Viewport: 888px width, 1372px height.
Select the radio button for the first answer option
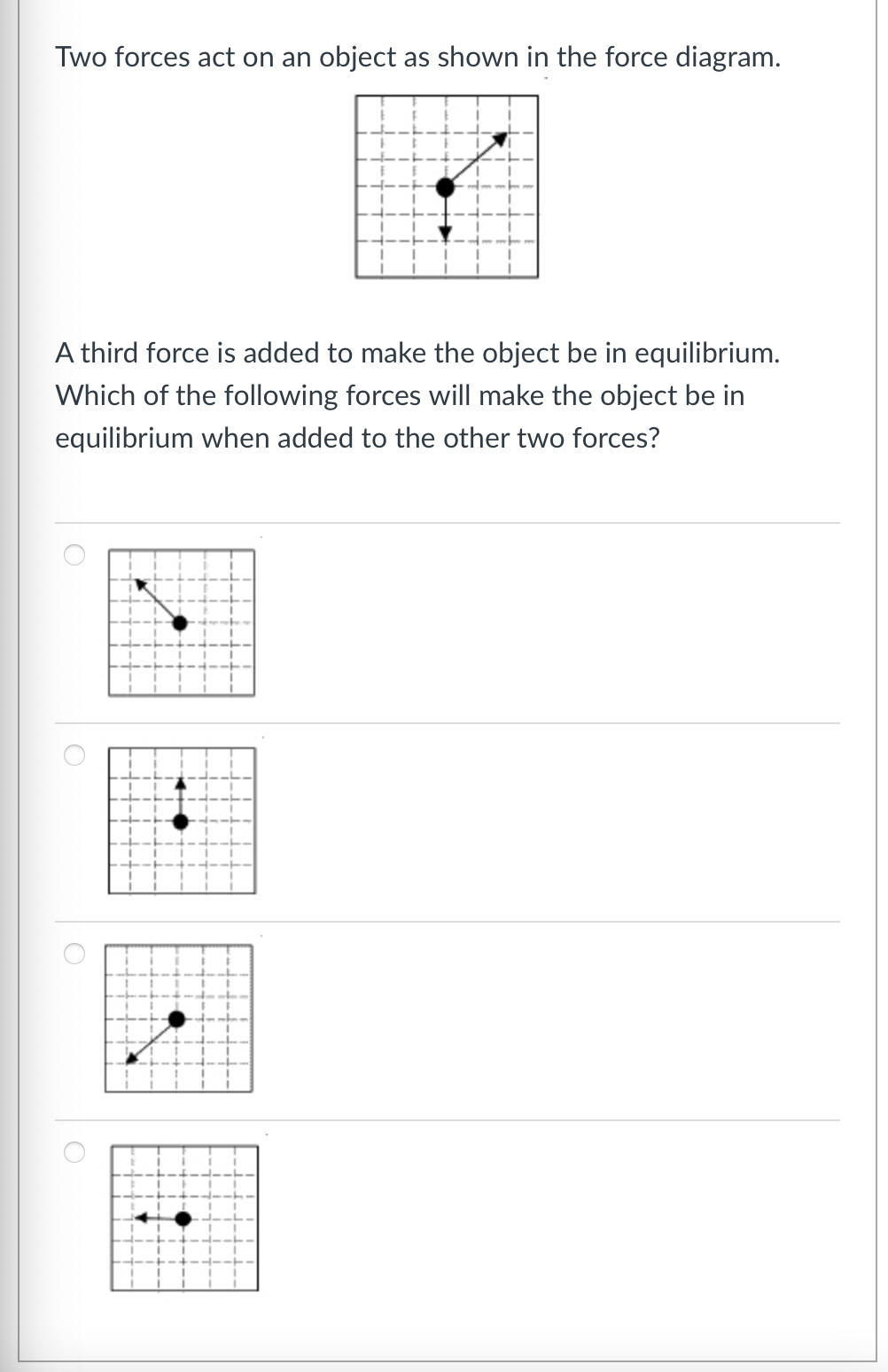tap(74, 553)
